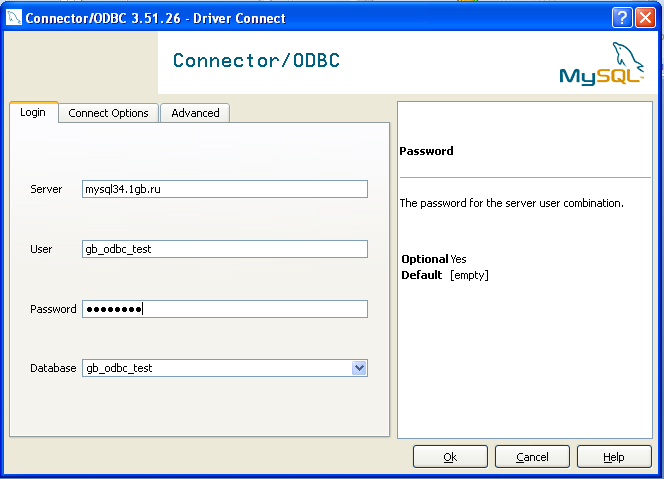Click the bold Password heading in the help panel
Viewport: 664px width, 479px height.
point(426,151)
